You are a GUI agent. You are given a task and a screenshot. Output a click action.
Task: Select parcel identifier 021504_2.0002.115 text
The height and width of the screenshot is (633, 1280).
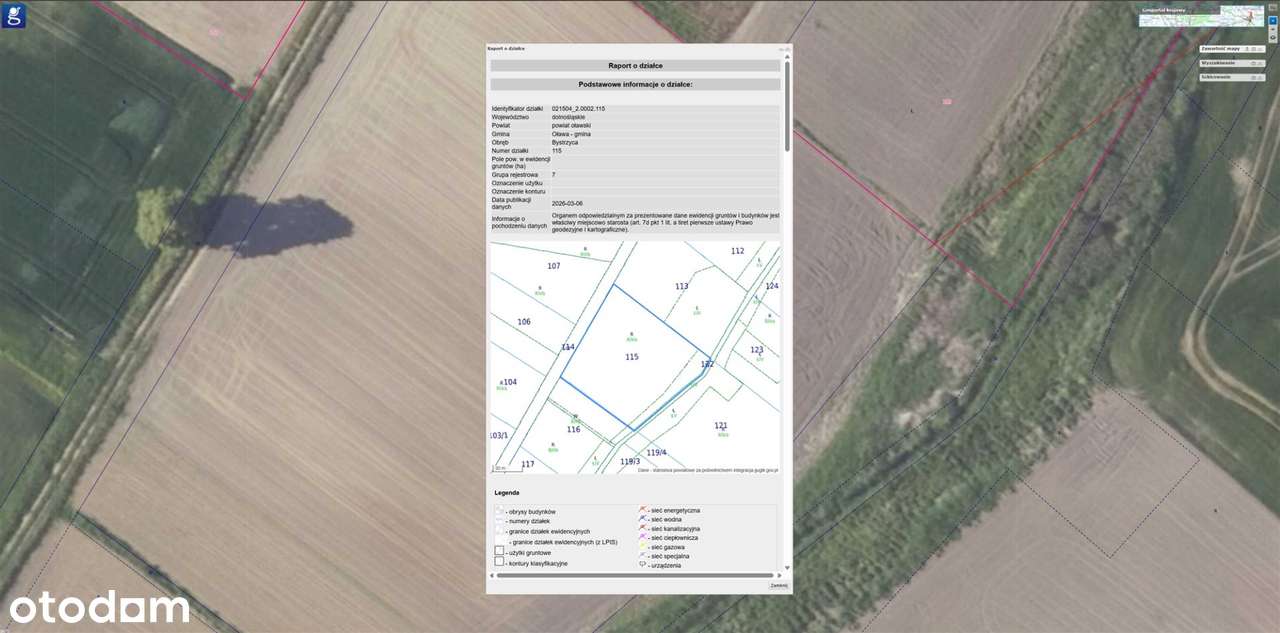click(x=578, y=108)
